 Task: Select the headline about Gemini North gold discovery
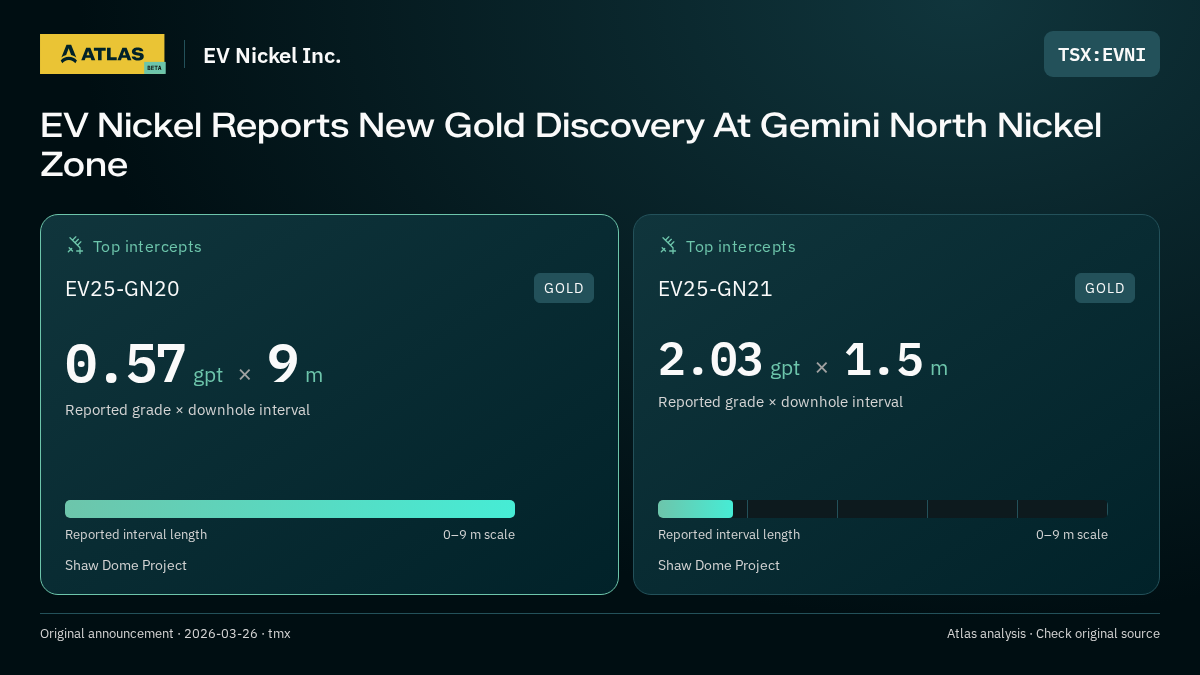pos(571,145)
